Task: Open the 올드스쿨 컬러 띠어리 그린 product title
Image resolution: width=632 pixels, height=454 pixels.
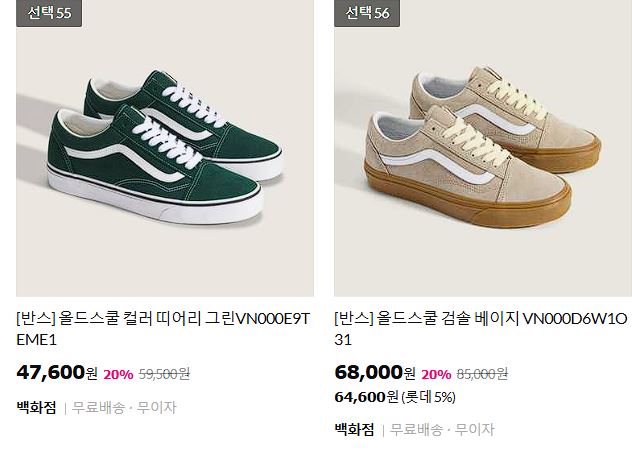Action: pyautogui.click(x=163, y=329)
